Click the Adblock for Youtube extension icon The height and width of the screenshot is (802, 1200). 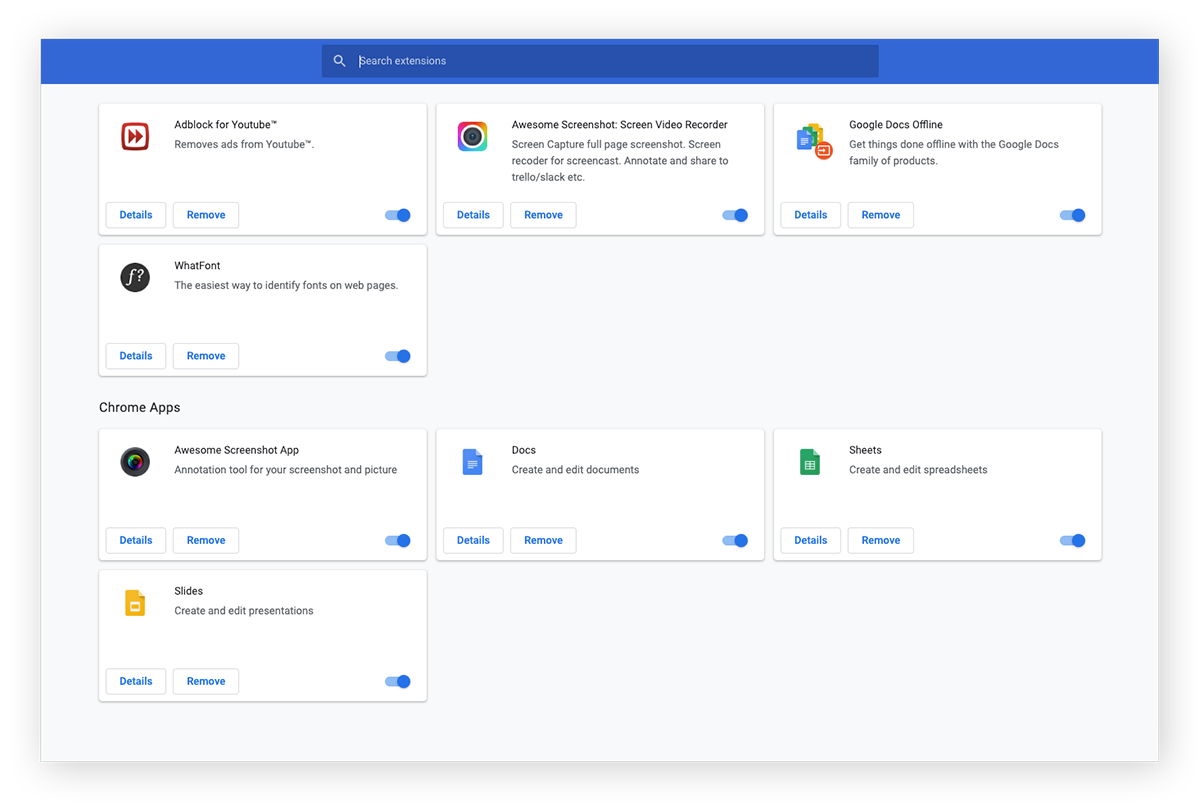[135, 136]
